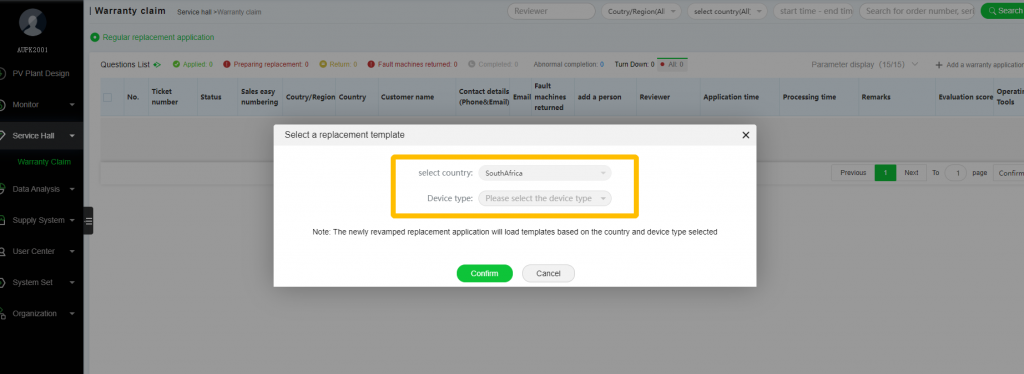The height and width of the screenshot is (374, 1024).
Task: Click the green plus icon for replacement application
Action: [95, 37]
